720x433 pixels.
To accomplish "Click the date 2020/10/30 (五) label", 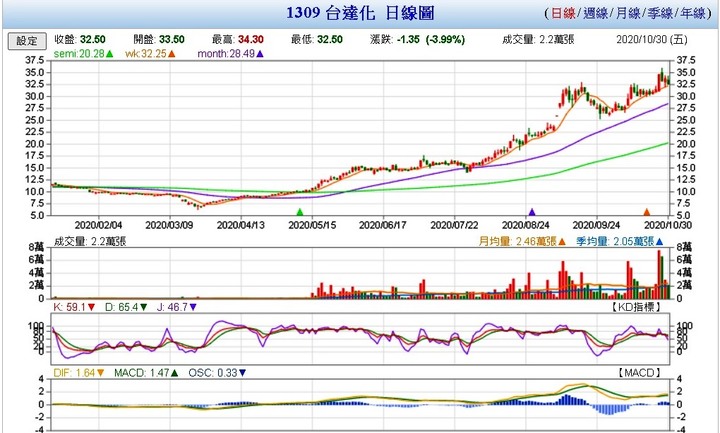I will pyautogui.click(x=652, y=39).
